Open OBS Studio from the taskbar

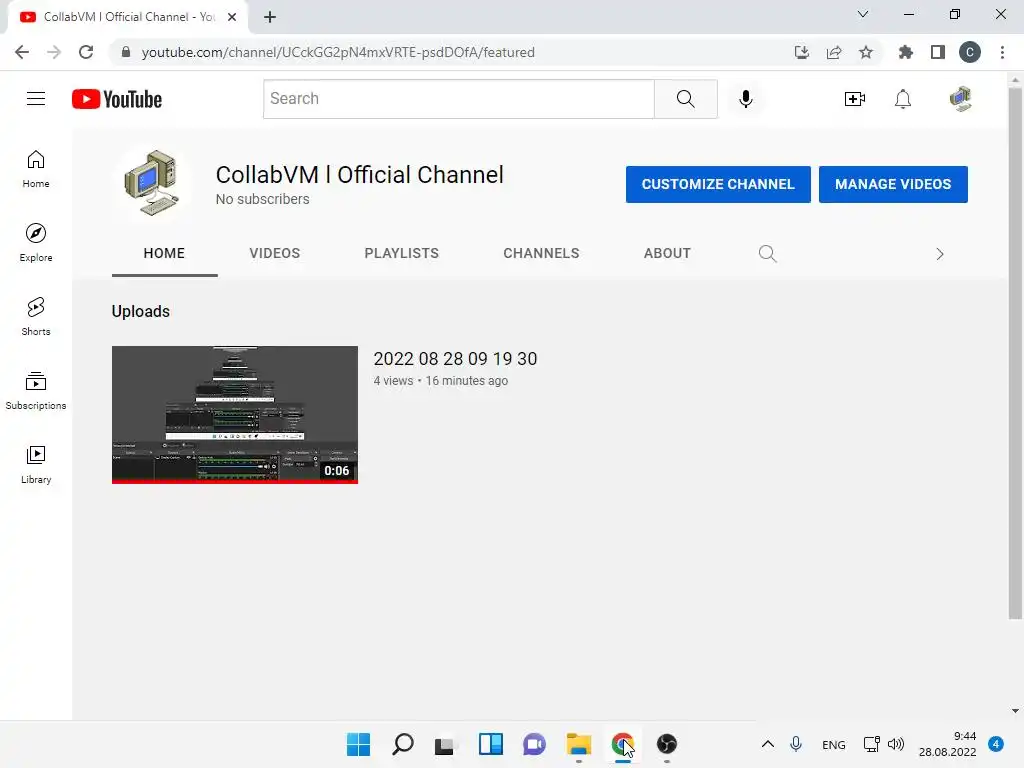tap(666, 744)
